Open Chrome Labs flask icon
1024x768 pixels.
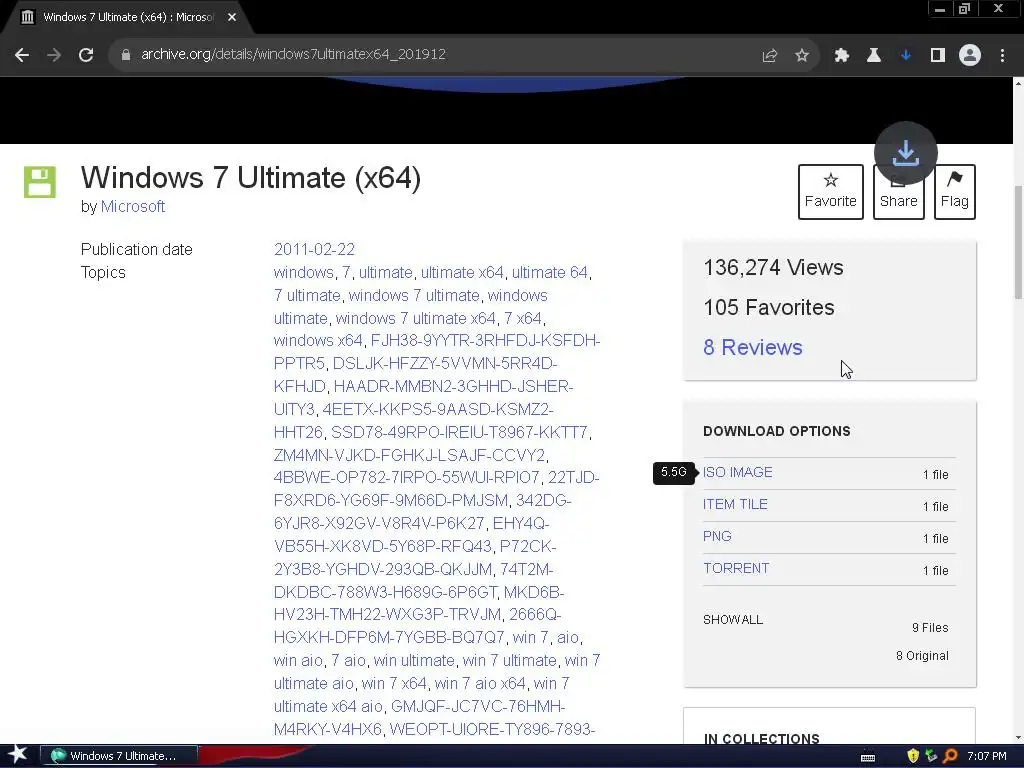pyautogui.click(x=874, y=56)
